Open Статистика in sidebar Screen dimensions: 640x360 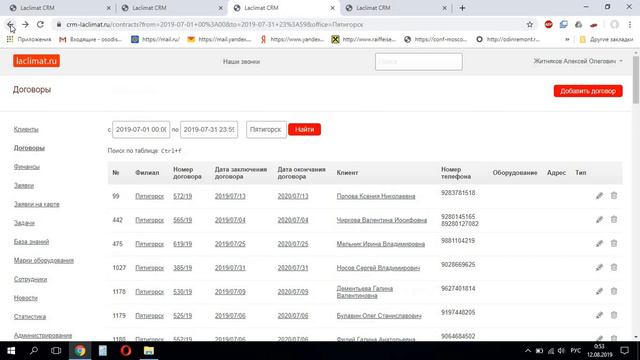[x=30, y=317]
